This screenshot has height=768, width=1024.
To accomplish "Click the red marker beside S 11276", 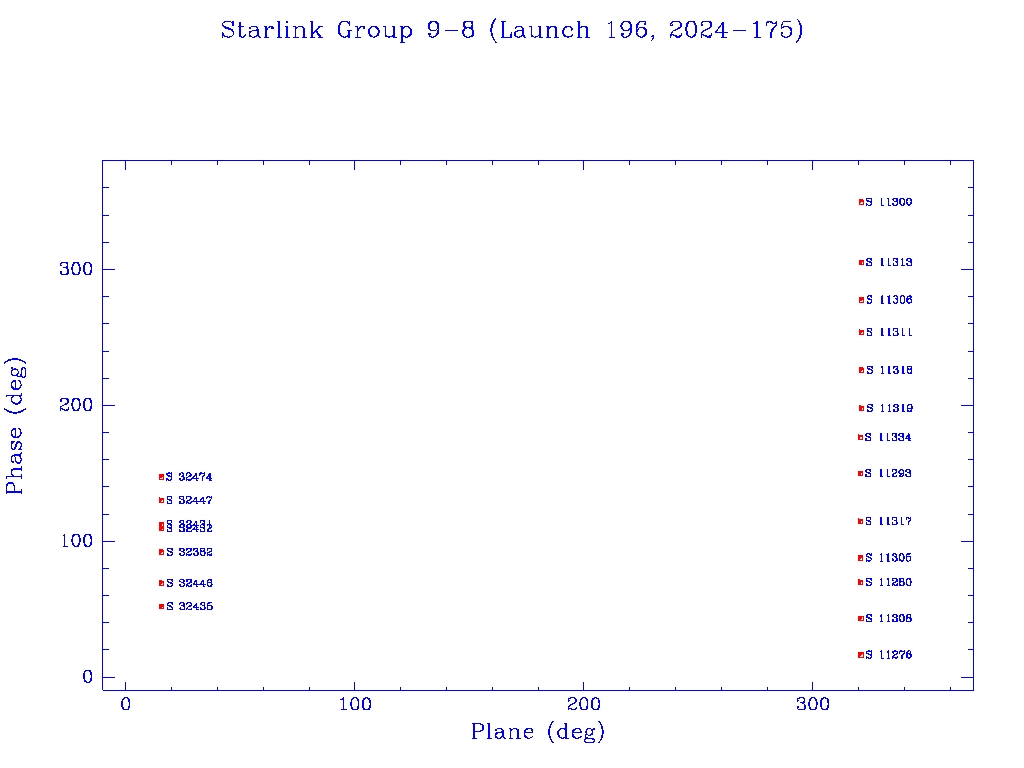I will pos(861,655).
